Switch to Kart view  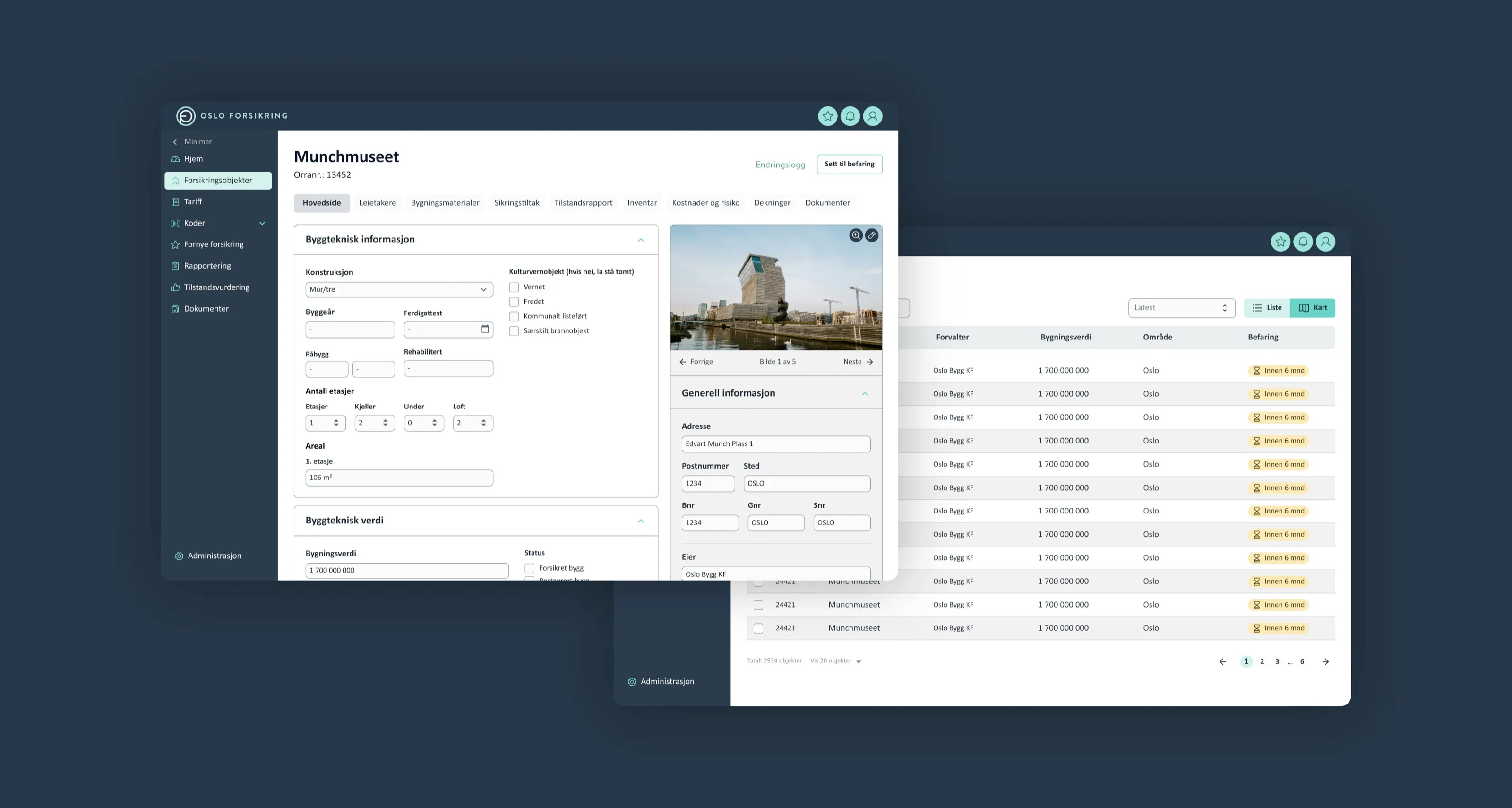point(1313,308)
